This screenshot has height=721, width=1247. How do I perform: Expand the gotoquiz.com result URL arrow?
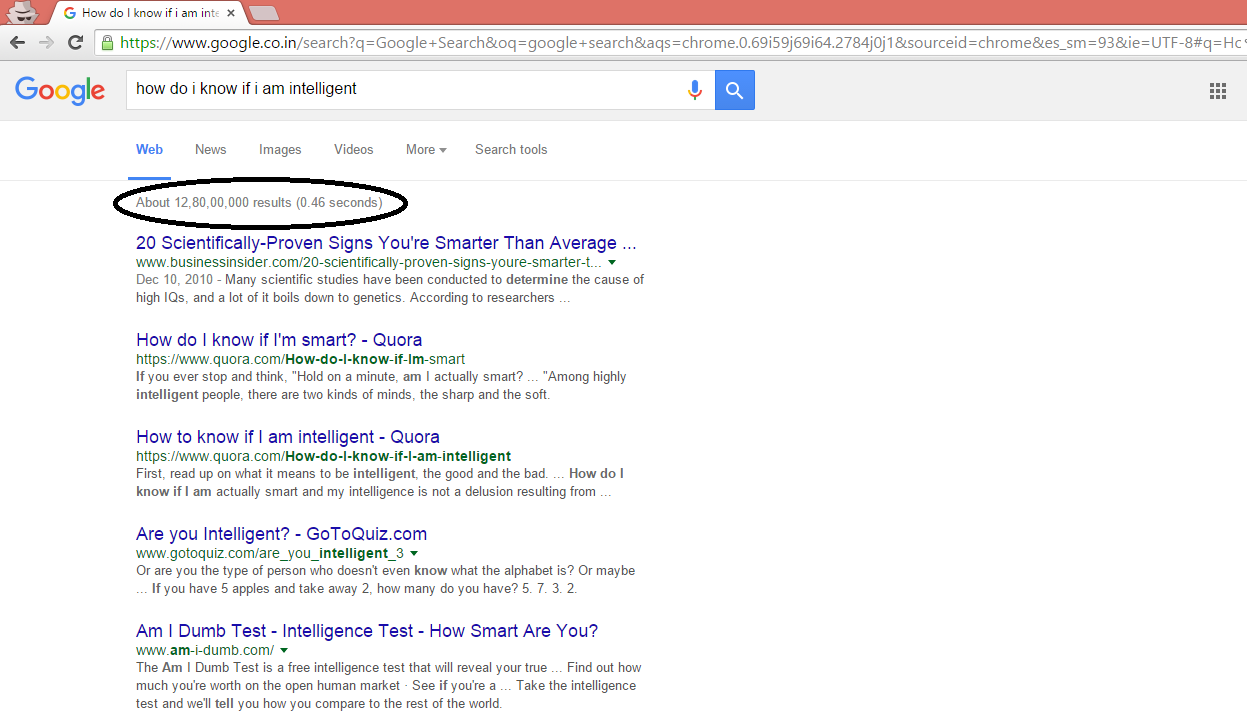coord(414,553)
